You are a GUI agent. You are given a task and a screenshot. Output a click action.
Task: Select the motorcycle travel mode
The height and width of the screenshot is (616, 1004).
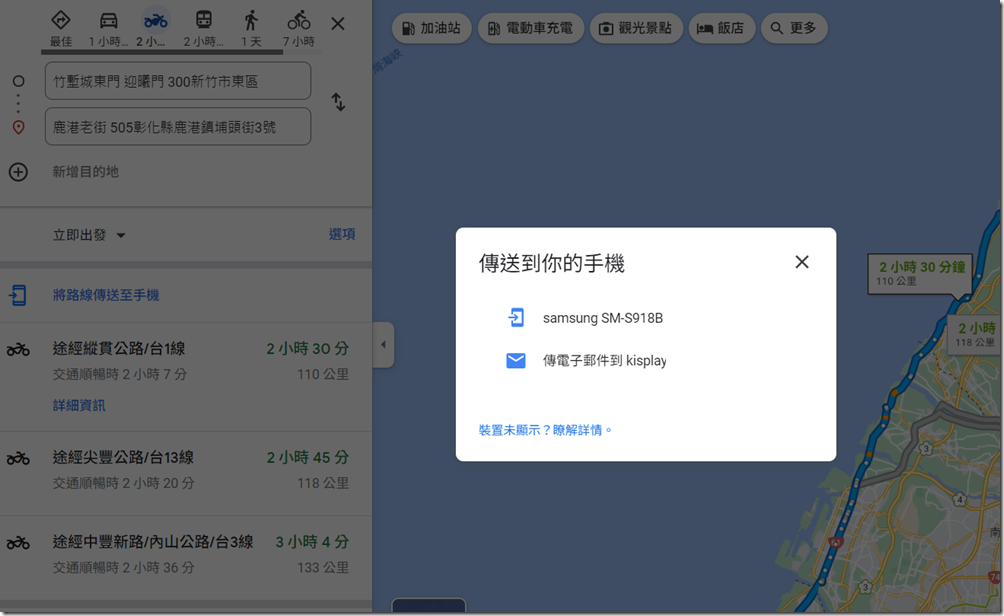point(156,21)
